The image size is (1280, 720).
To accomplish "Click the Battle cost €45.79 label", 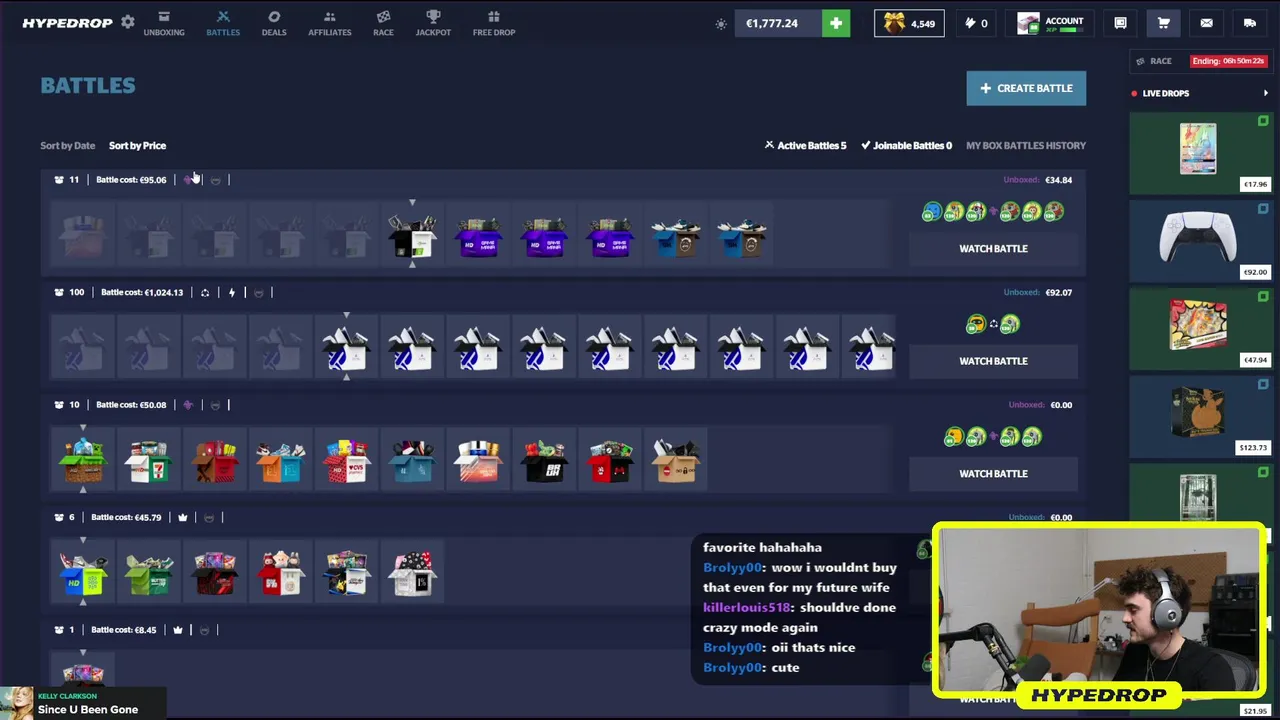I will [x=126, y=518].
